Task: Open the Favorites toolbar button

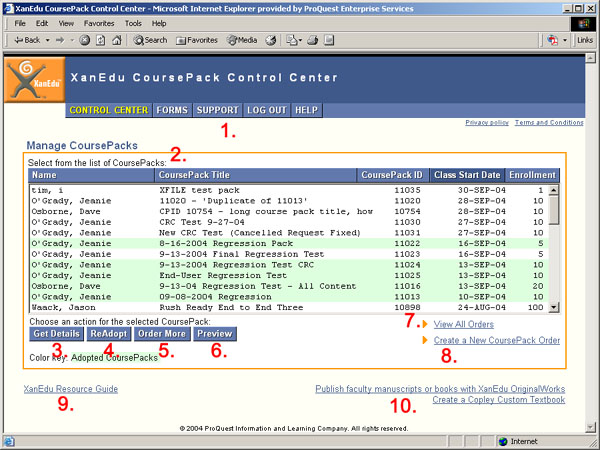Action: coord(196,40)
